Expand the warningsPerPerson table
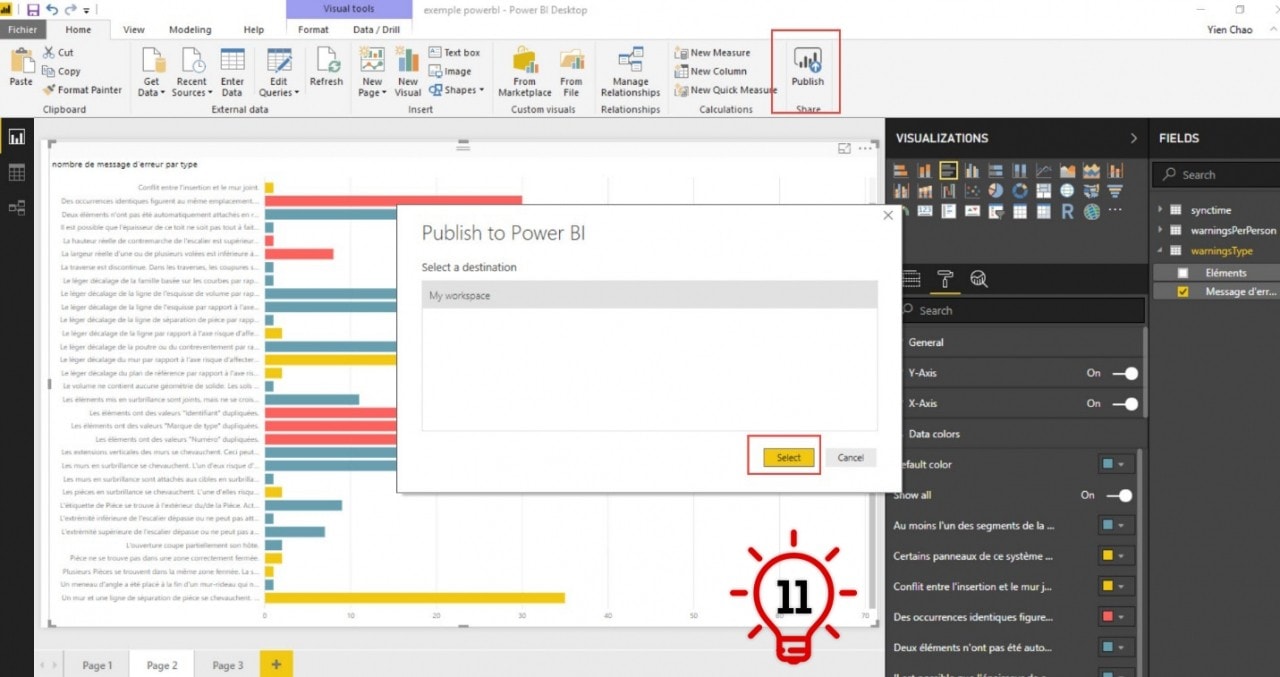Screen dimensions: 1280x677 pyautogui.click(x=1160, y=230)
